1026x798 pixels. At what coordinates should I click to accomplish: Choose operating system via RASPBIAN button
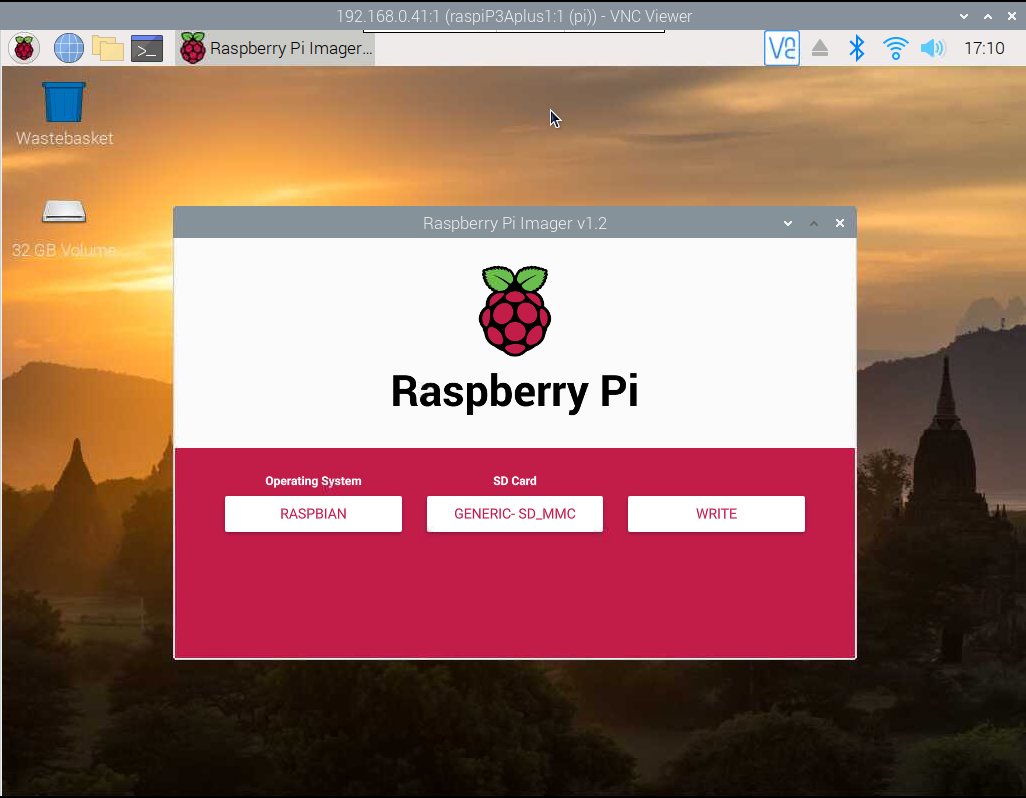coord(313,513)
